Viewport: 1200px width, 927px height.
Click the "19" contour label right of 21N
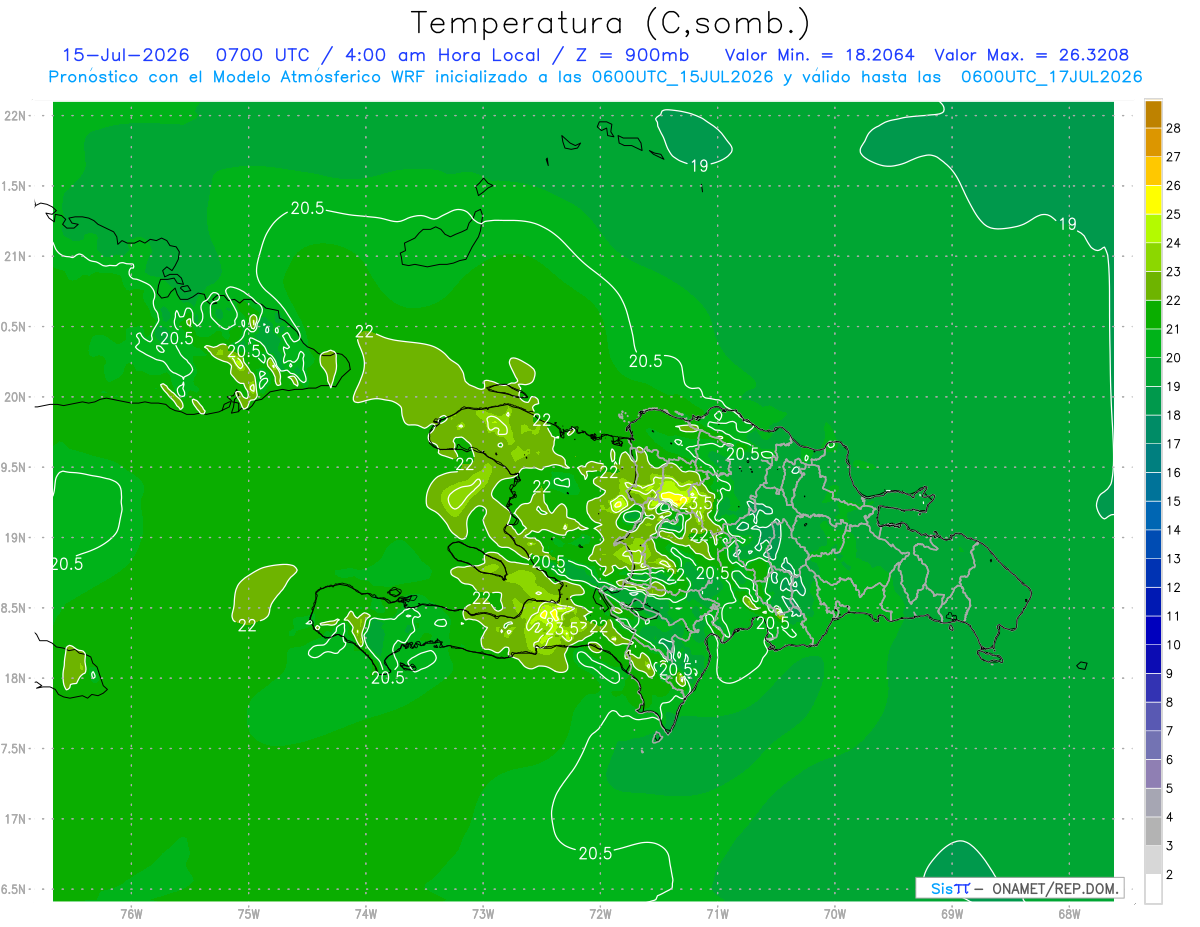[1068, 224]
